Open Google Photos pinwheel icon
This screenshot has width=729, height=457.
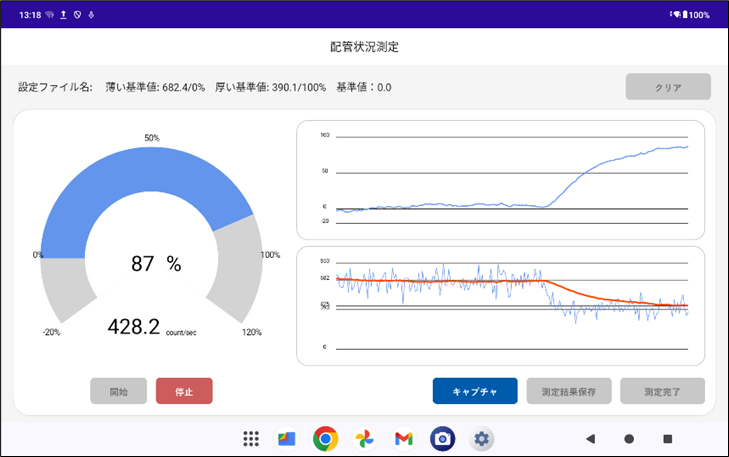[364, 438]
